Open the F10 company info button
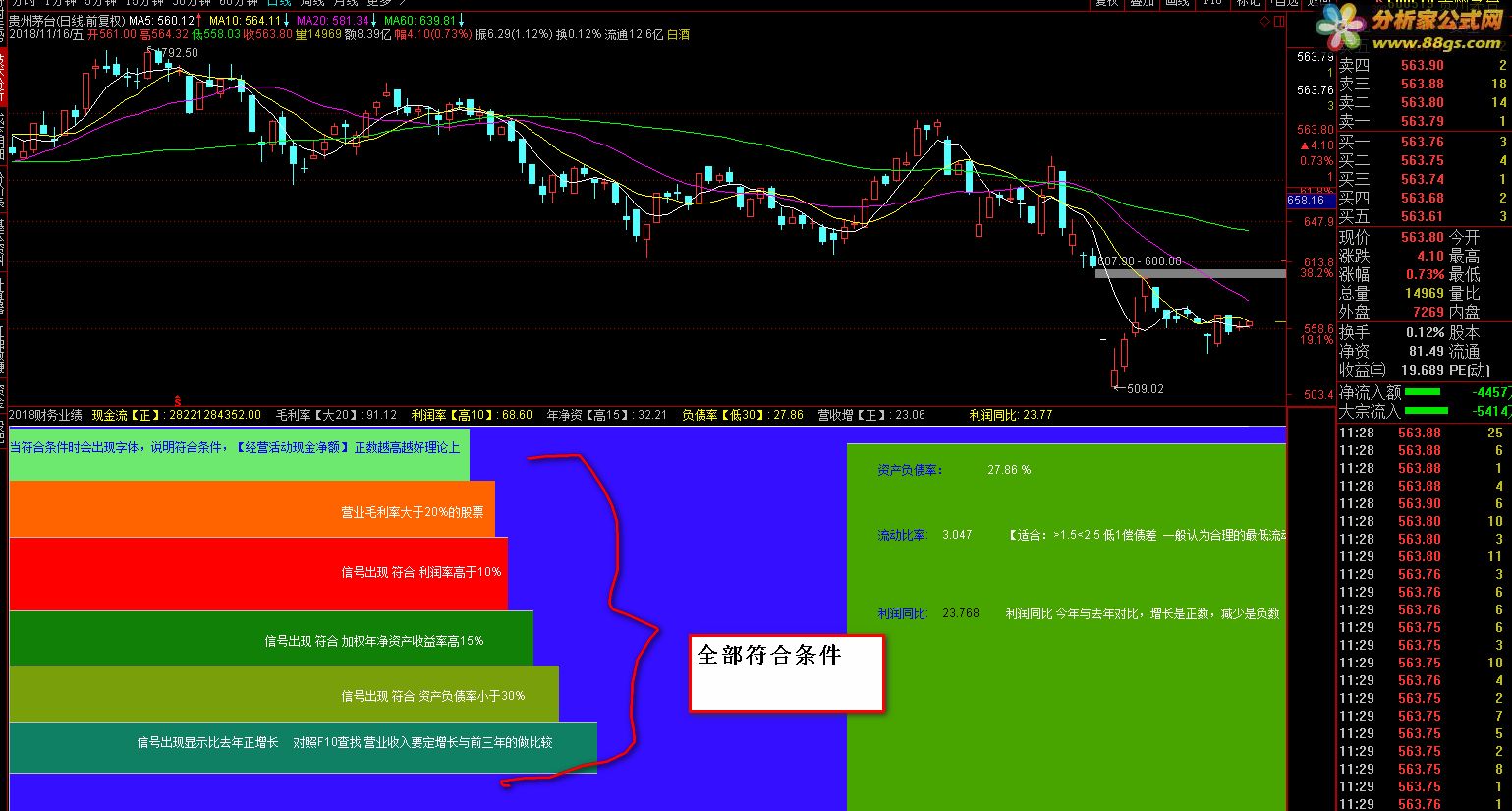 [1213, 3]
